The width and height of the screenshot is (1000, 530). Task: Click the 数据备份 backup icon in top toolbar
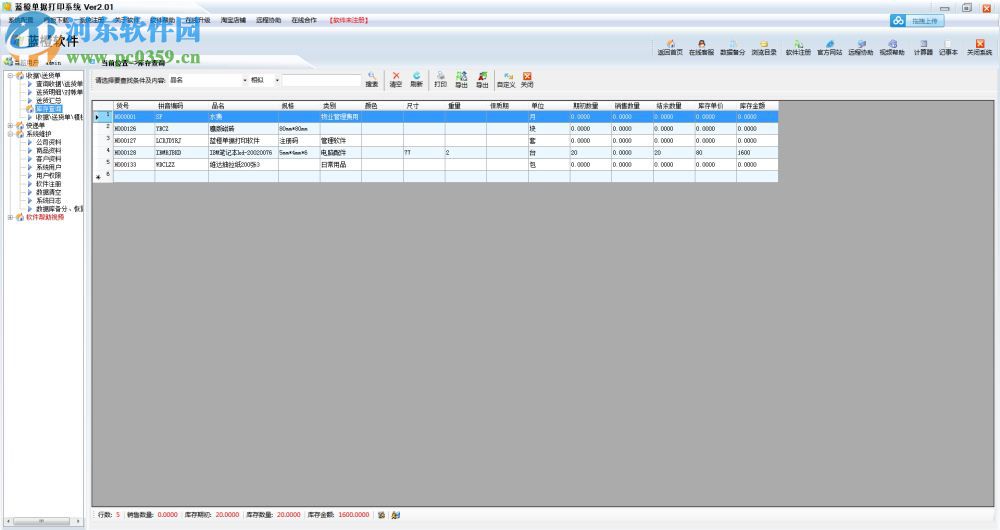coord(732,48)
